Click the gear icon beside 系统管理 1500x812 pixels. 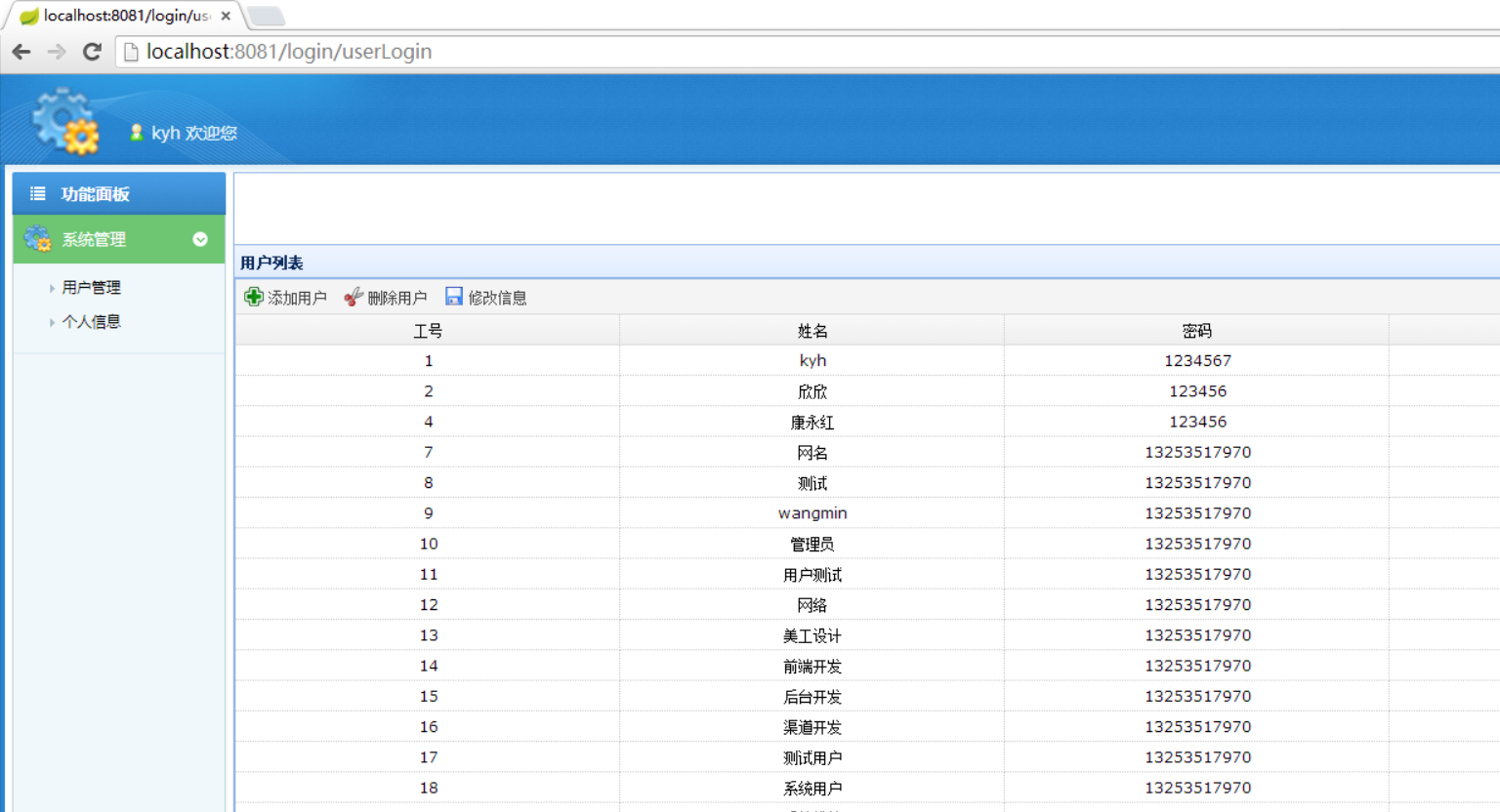[37, 238]
